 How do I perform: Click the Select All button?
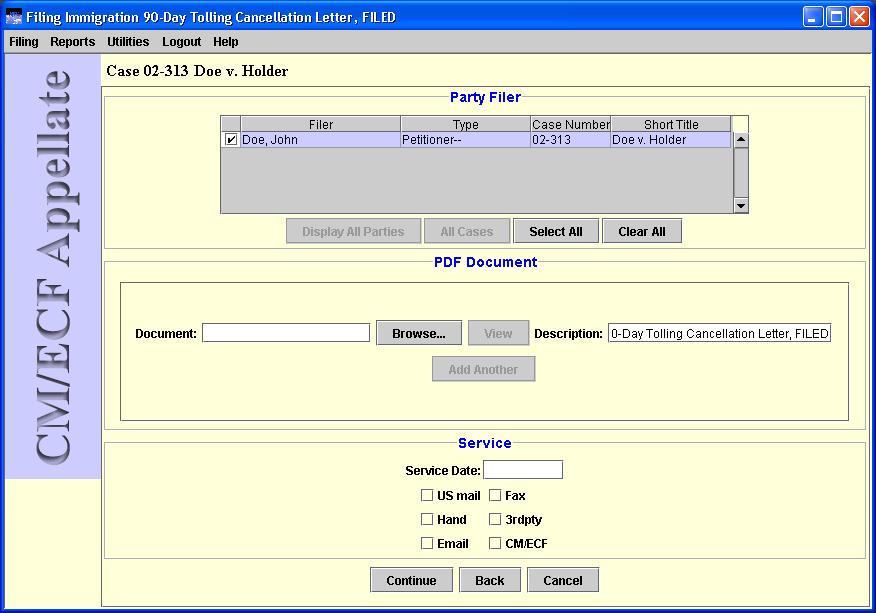[556, 231]
